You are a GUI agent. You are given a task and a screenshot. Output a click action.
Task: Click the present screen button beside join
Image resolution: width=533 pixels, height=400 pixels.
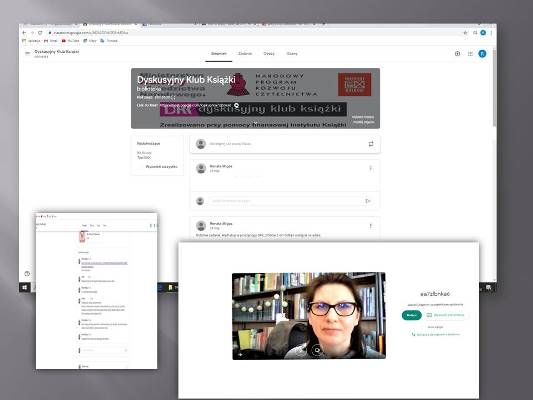click(x=445, y=315)
